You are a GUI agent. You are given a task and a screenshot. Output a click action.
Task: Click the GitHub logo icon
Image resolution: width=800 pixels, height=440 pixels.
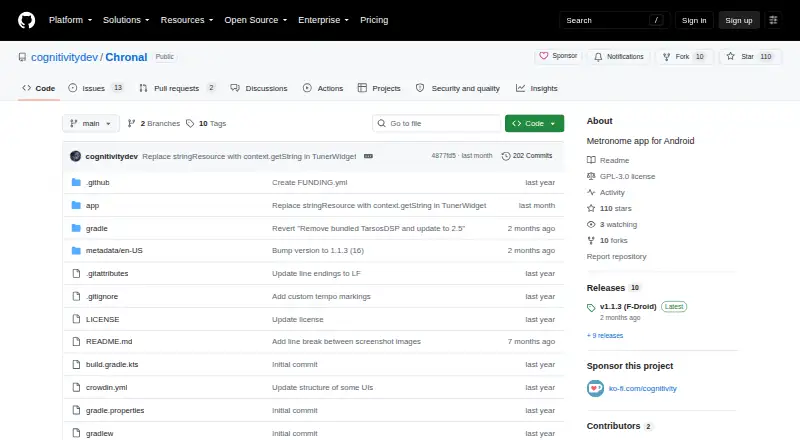pos(27,20)
